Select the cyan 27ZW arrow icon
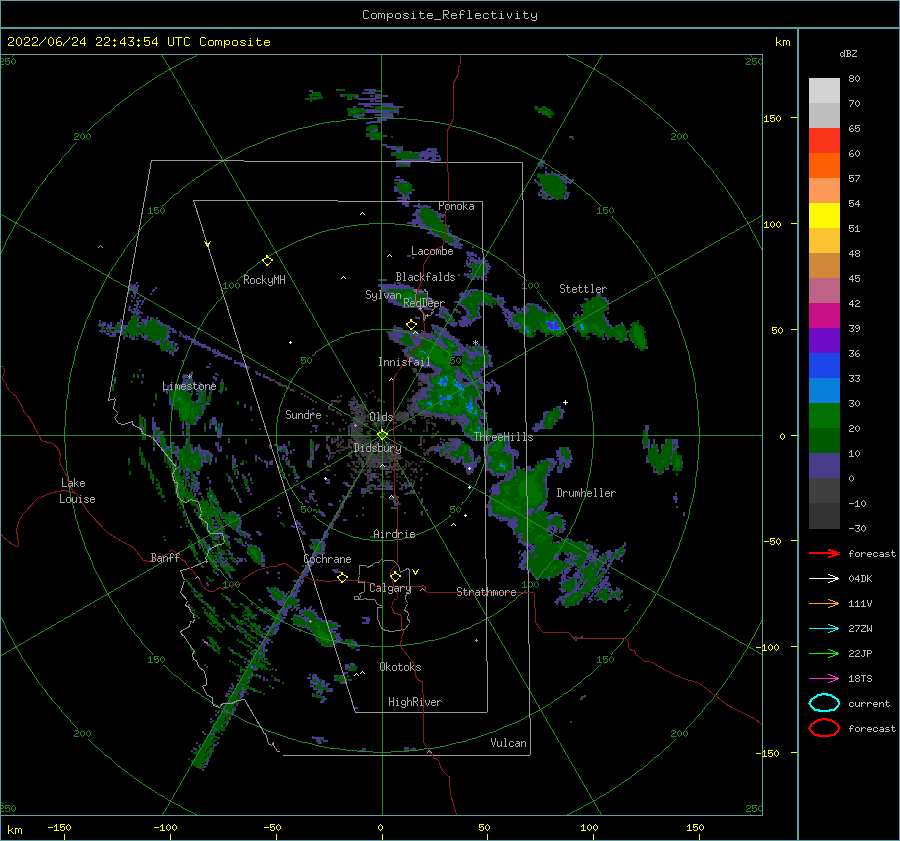 tap(824, 629)
